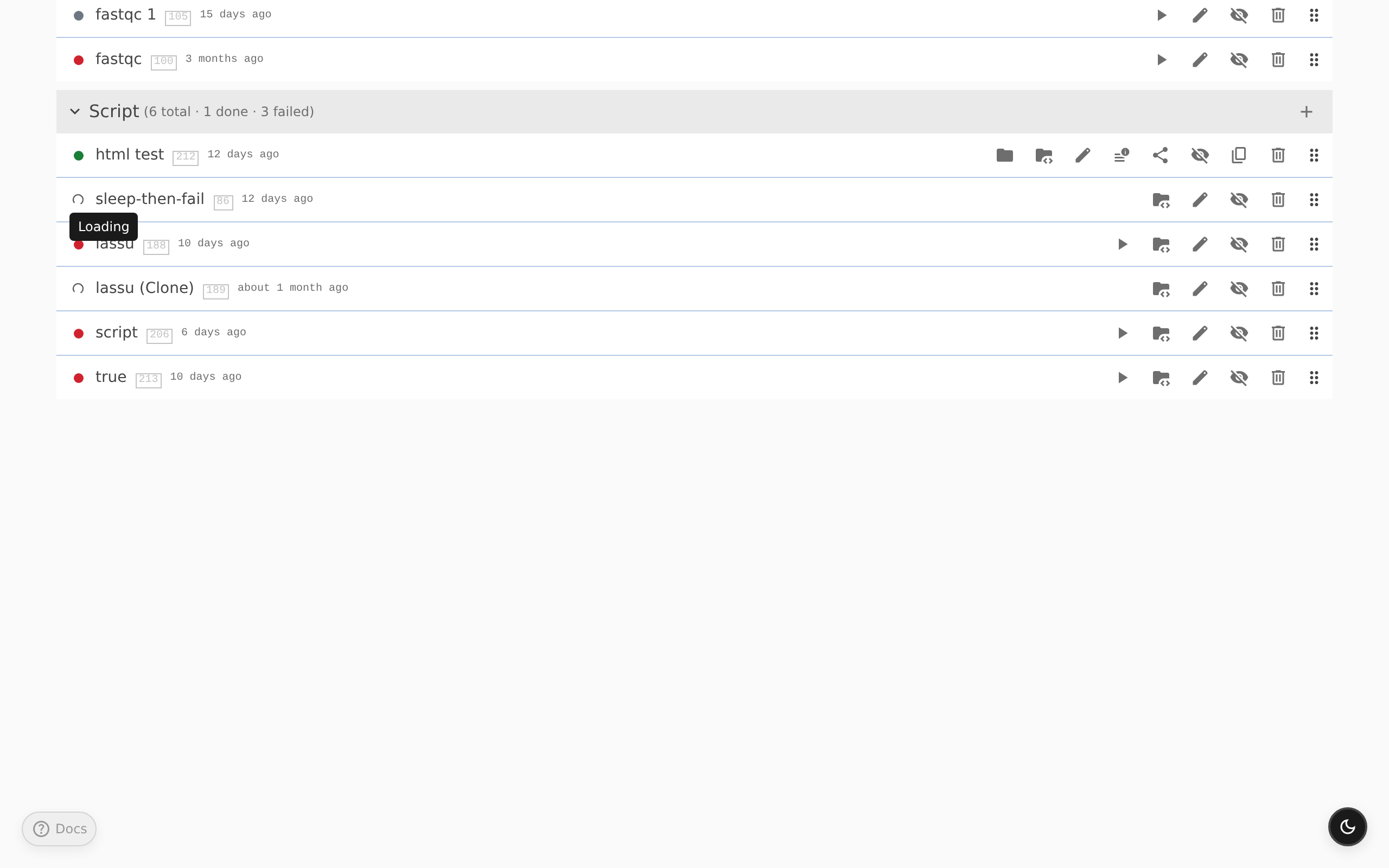Delete the lassu entry numbered 188
Viewport: 1389px width, 868px height.
tap(1278, 245)
